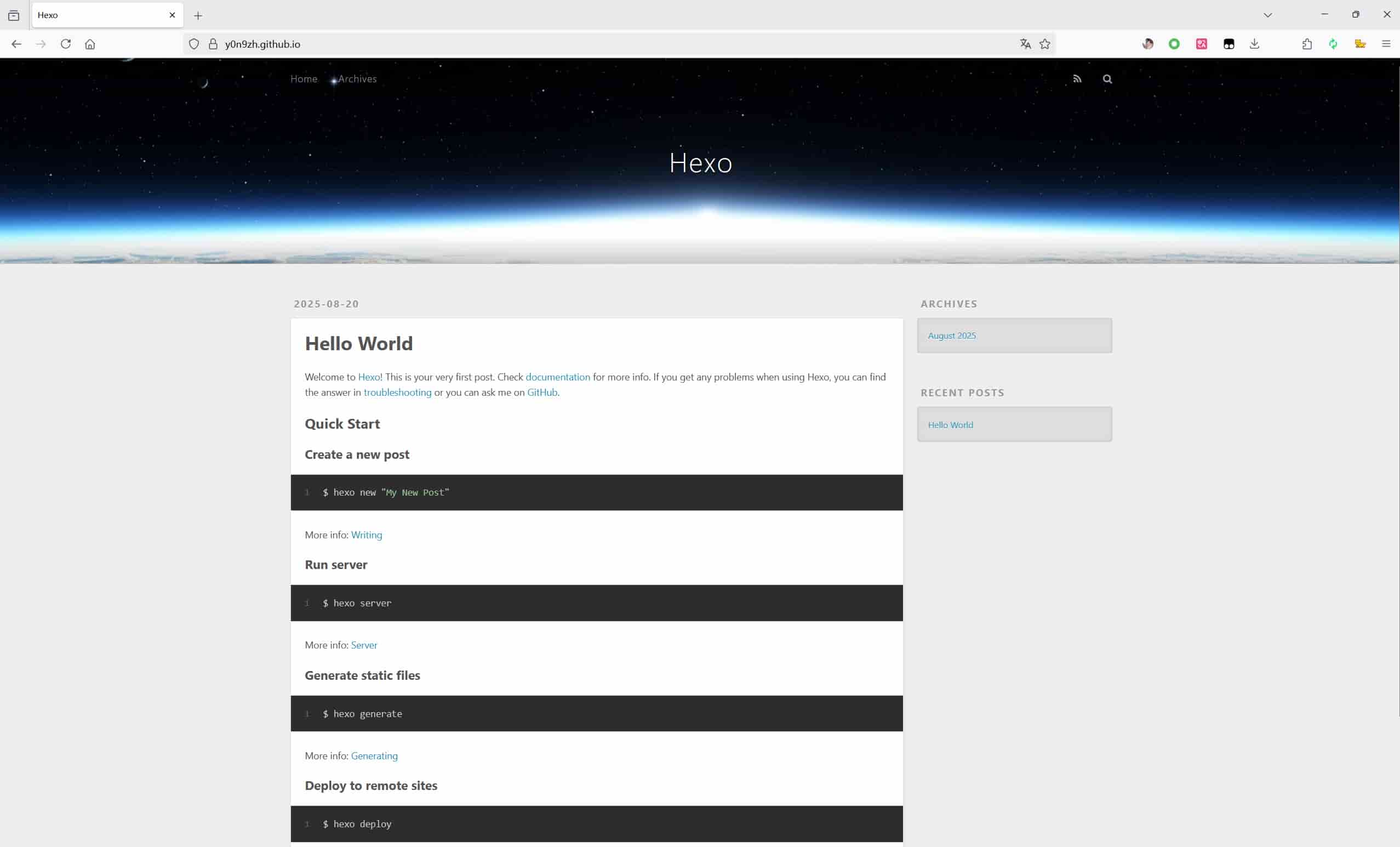The image size is (1400, 847).
Task: Click the hexo new code block
Action: coord(597,493)
